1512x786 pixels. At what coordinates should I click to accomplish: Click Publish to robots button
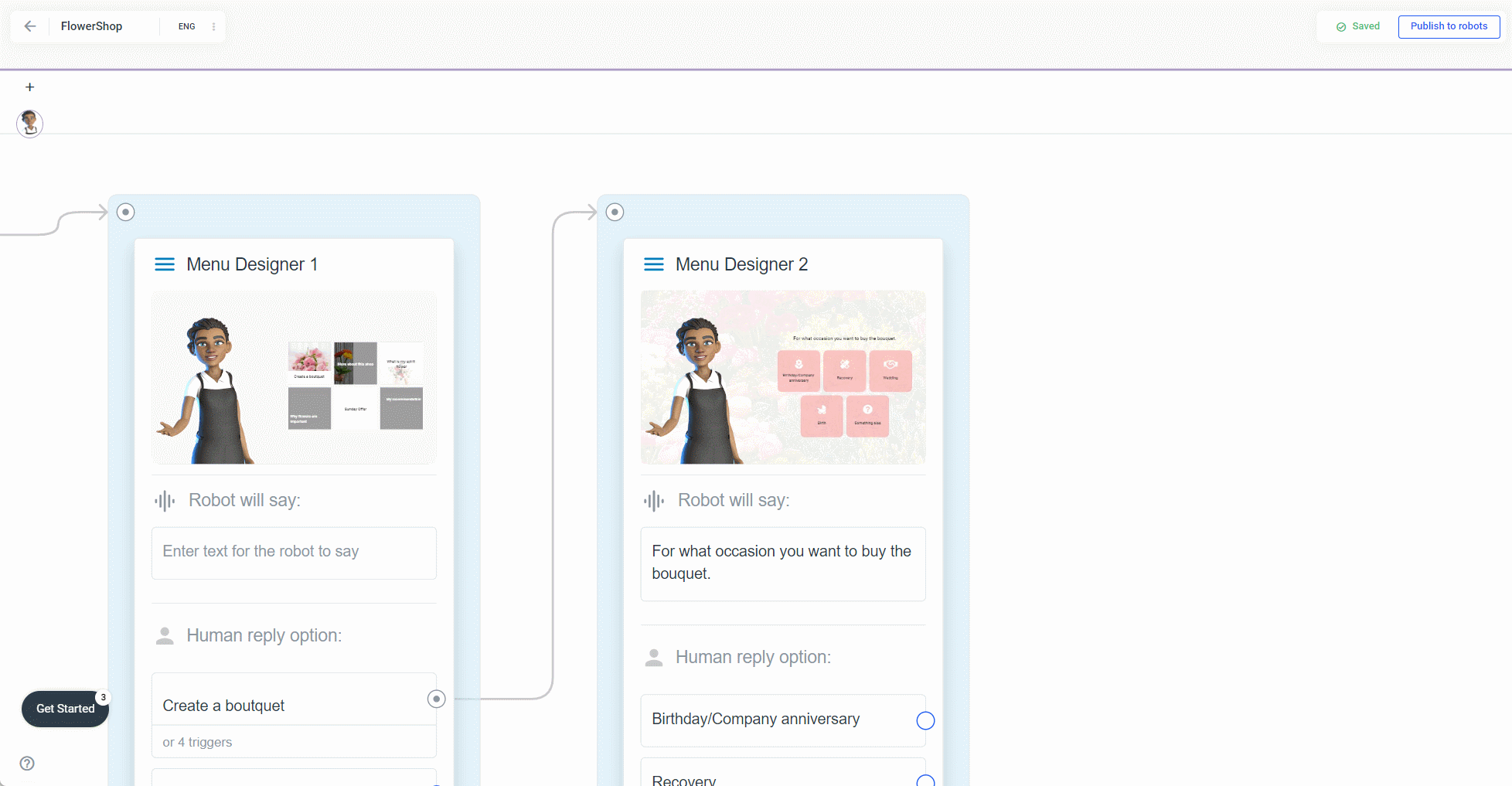[1449, 26]
